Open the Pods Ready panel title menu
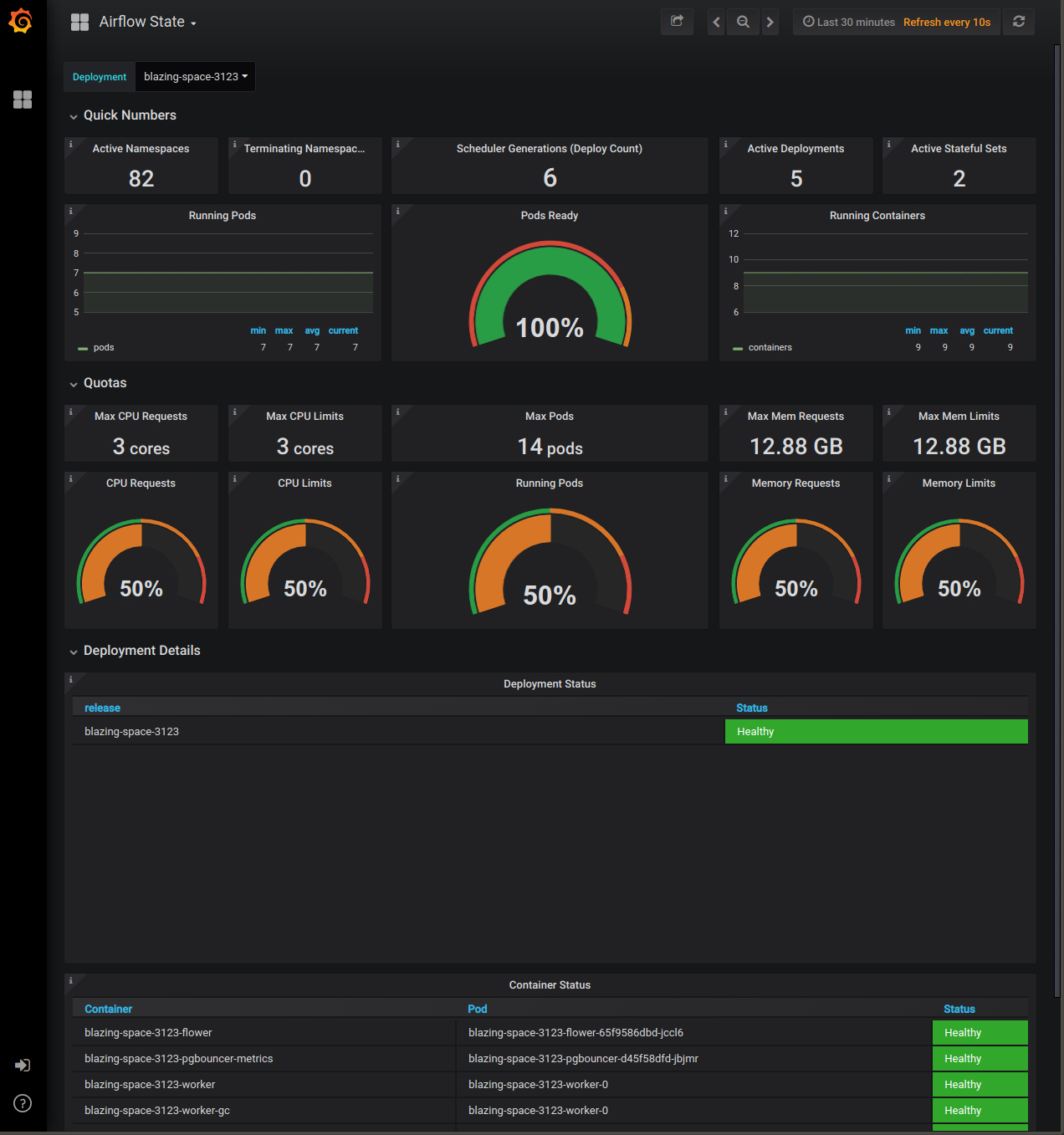This screenshot has height=1135, width=1064. (x=549, y=216)
